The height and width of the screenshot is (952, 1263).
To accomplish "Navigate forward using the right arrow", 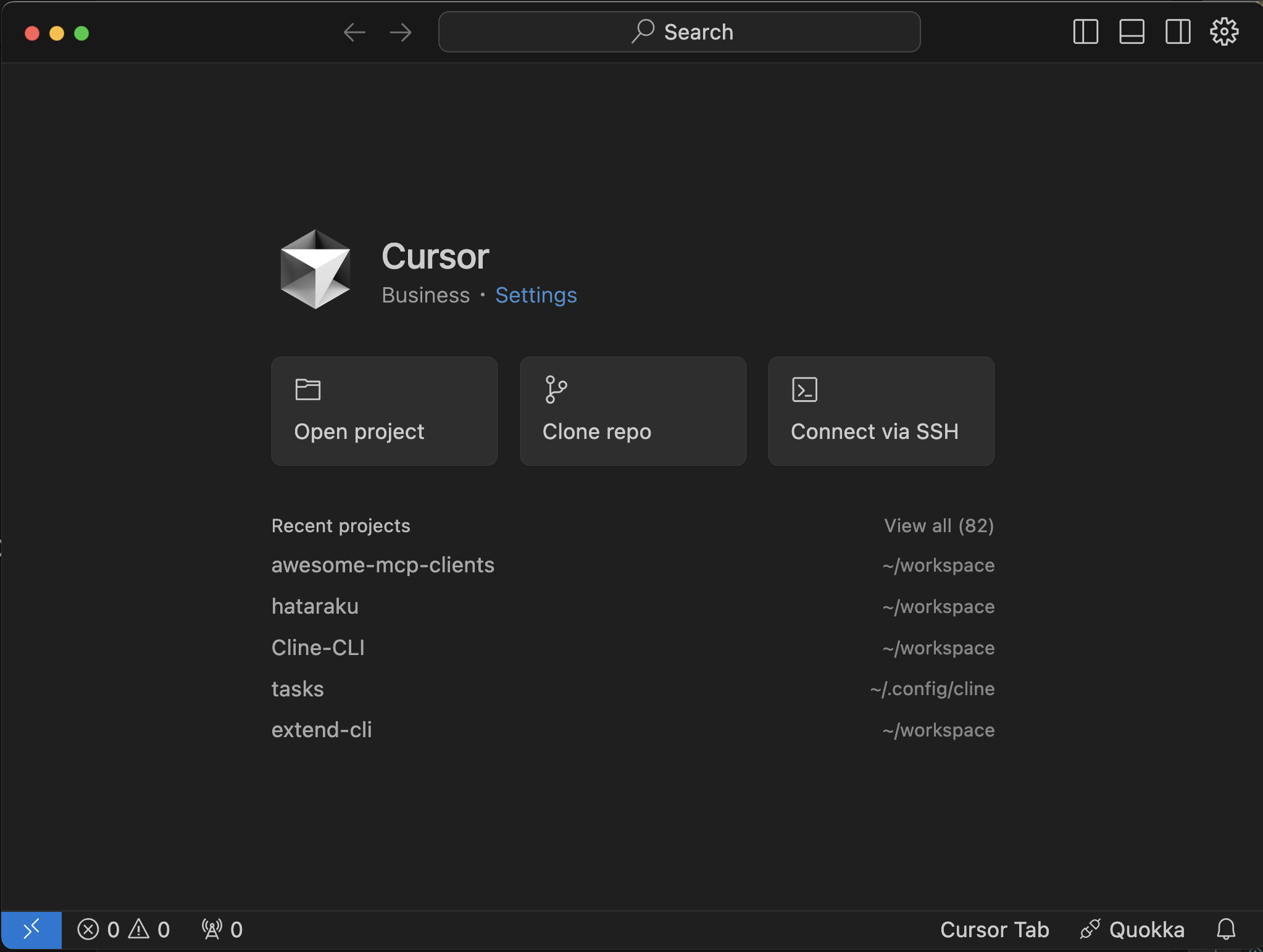I will (400, 32).
